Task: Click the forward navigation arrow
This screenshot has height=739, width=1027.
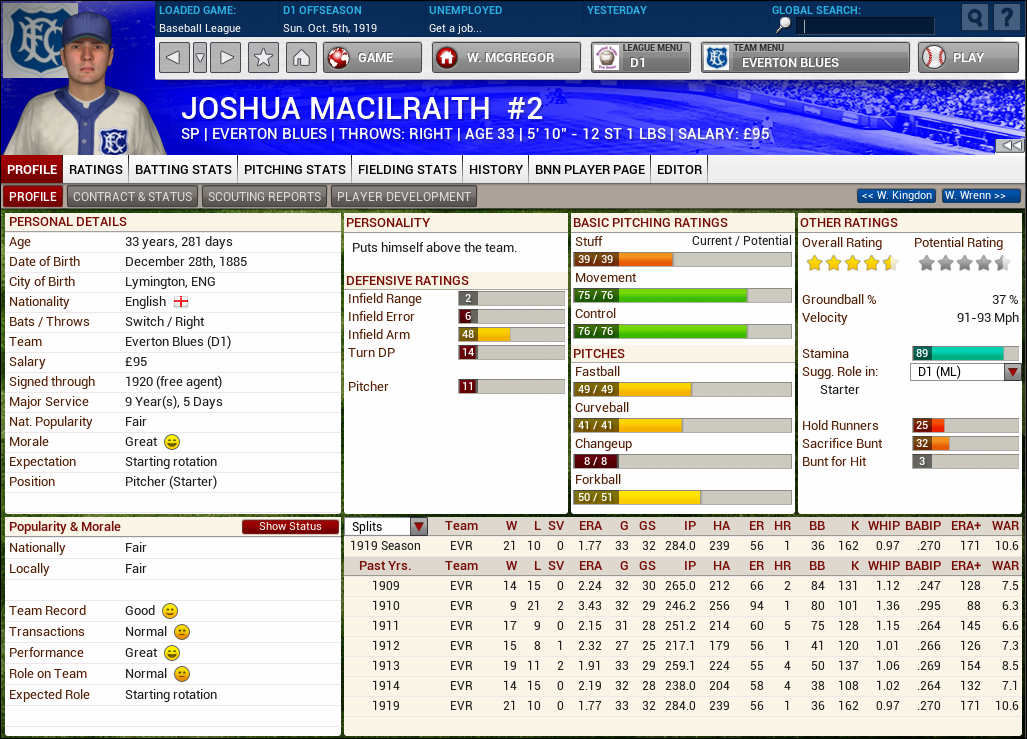Action: (x=226, y=58)
